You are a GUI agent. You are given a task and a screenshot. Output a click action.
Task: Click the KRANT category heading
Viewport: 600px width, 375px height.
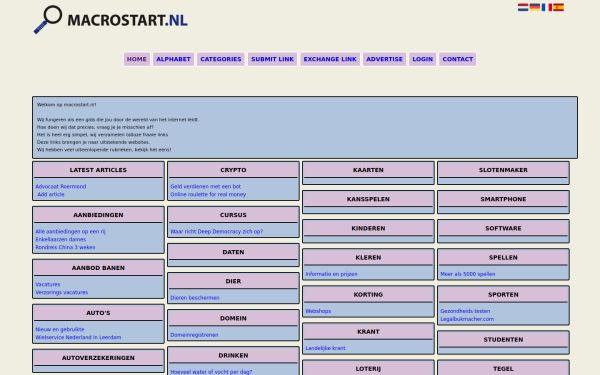[368, 332]
